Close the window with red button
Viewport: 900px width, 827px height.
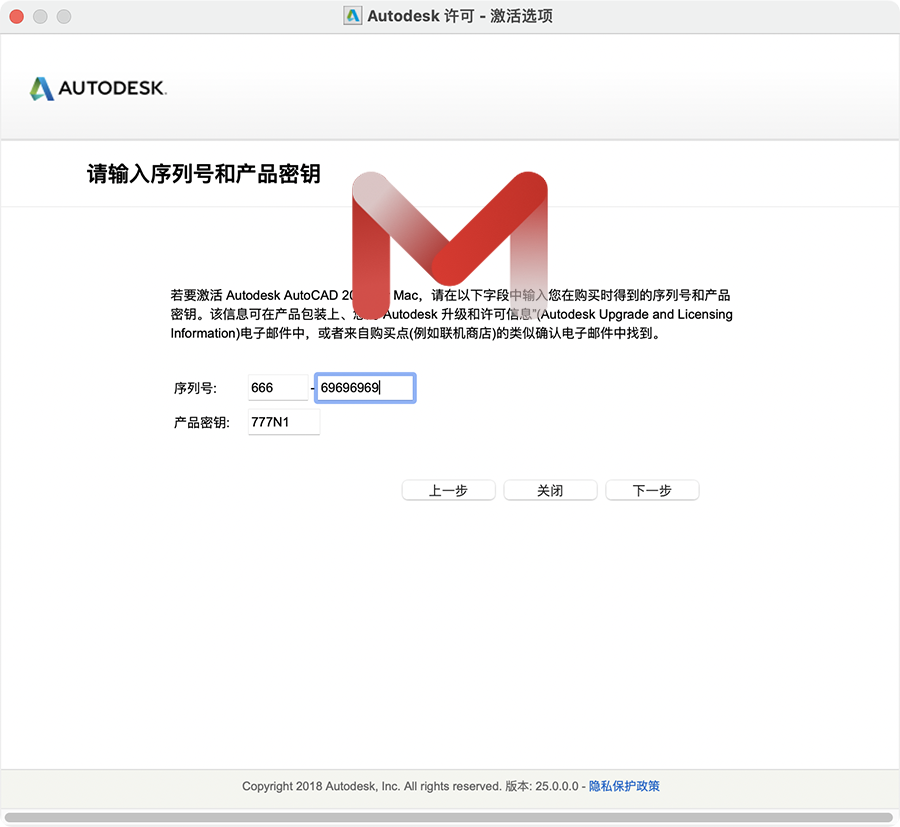point(15,17)
